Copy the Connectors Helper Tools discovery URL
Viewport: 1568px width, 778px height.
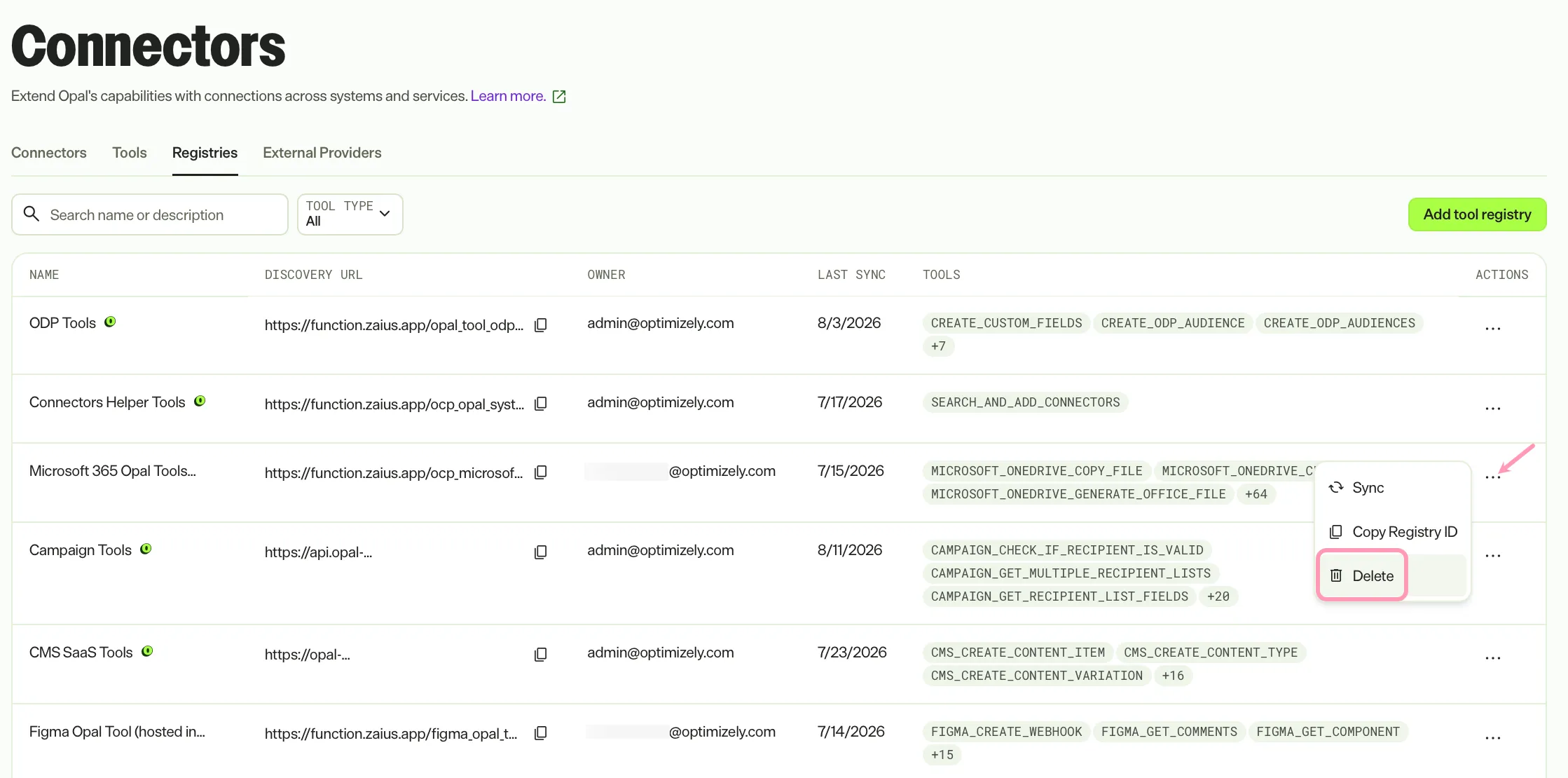pyautogui.click(x=540, y=404)
